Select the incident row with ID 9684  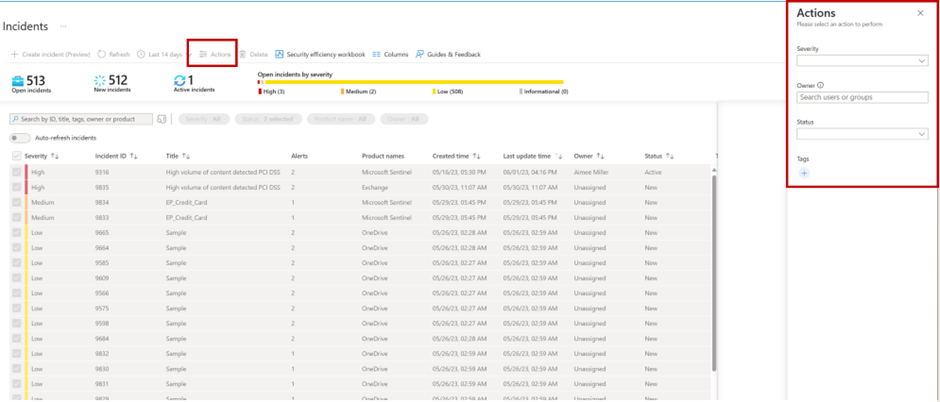361,338
